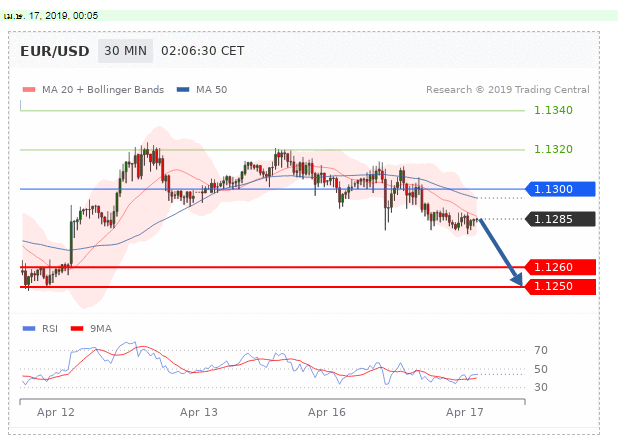Click the Research © 2019 Trading Central credit

tap(508, 90)
